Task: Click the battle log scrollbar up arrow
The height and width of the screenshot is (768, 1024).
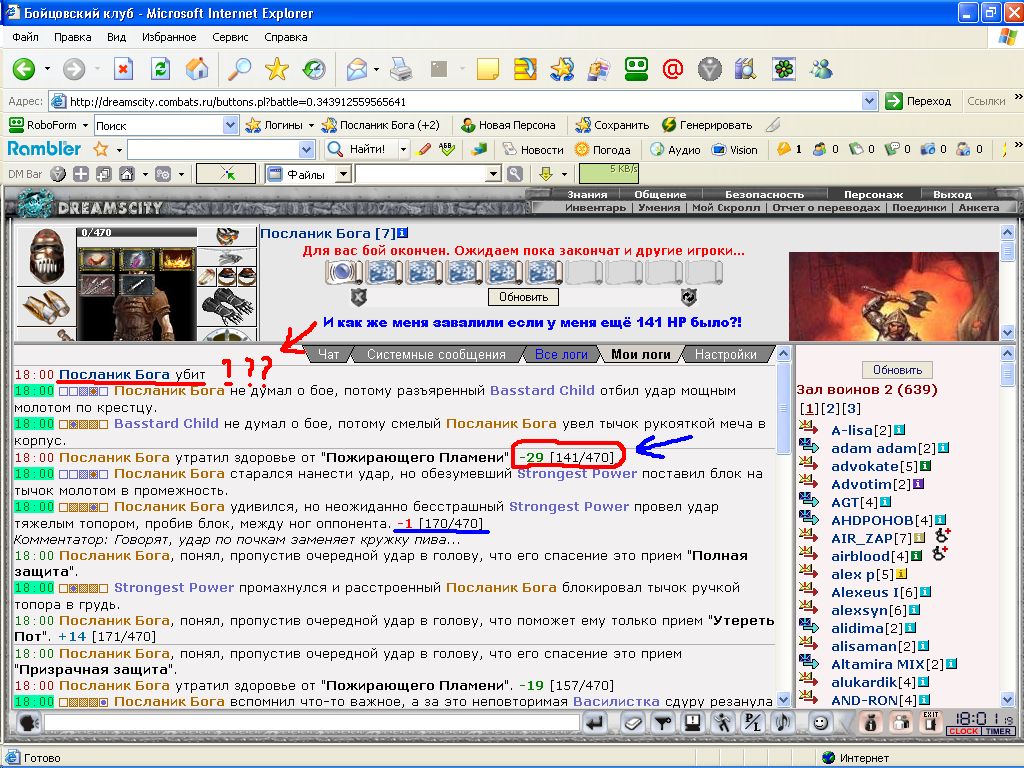Action: [x=783, y=354]
